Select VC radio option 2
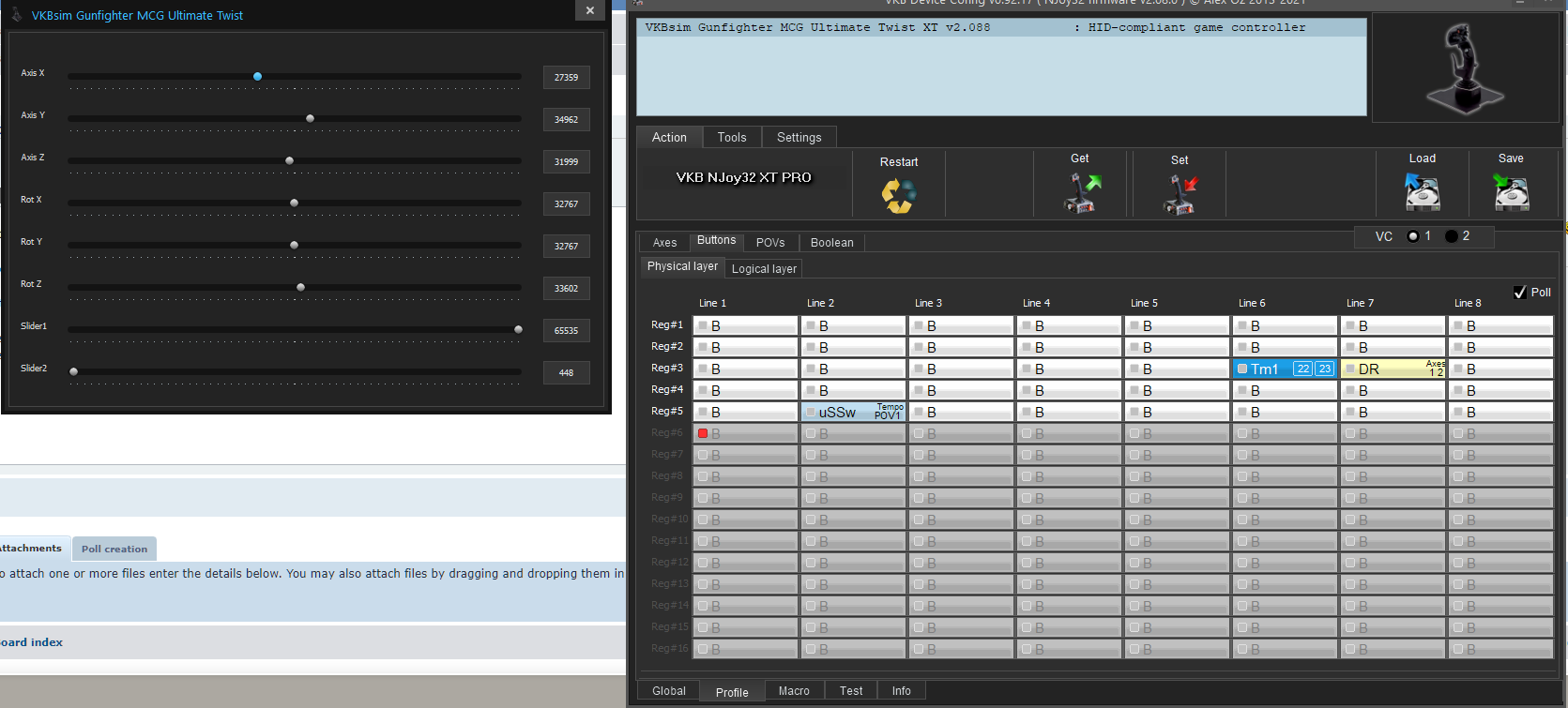This screenshot has width=1568, height=708. 1452,236
